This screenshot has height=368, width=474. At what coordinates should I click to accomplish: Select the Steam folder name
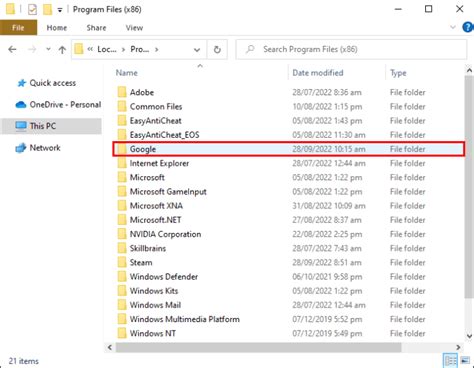coord(141,263)
